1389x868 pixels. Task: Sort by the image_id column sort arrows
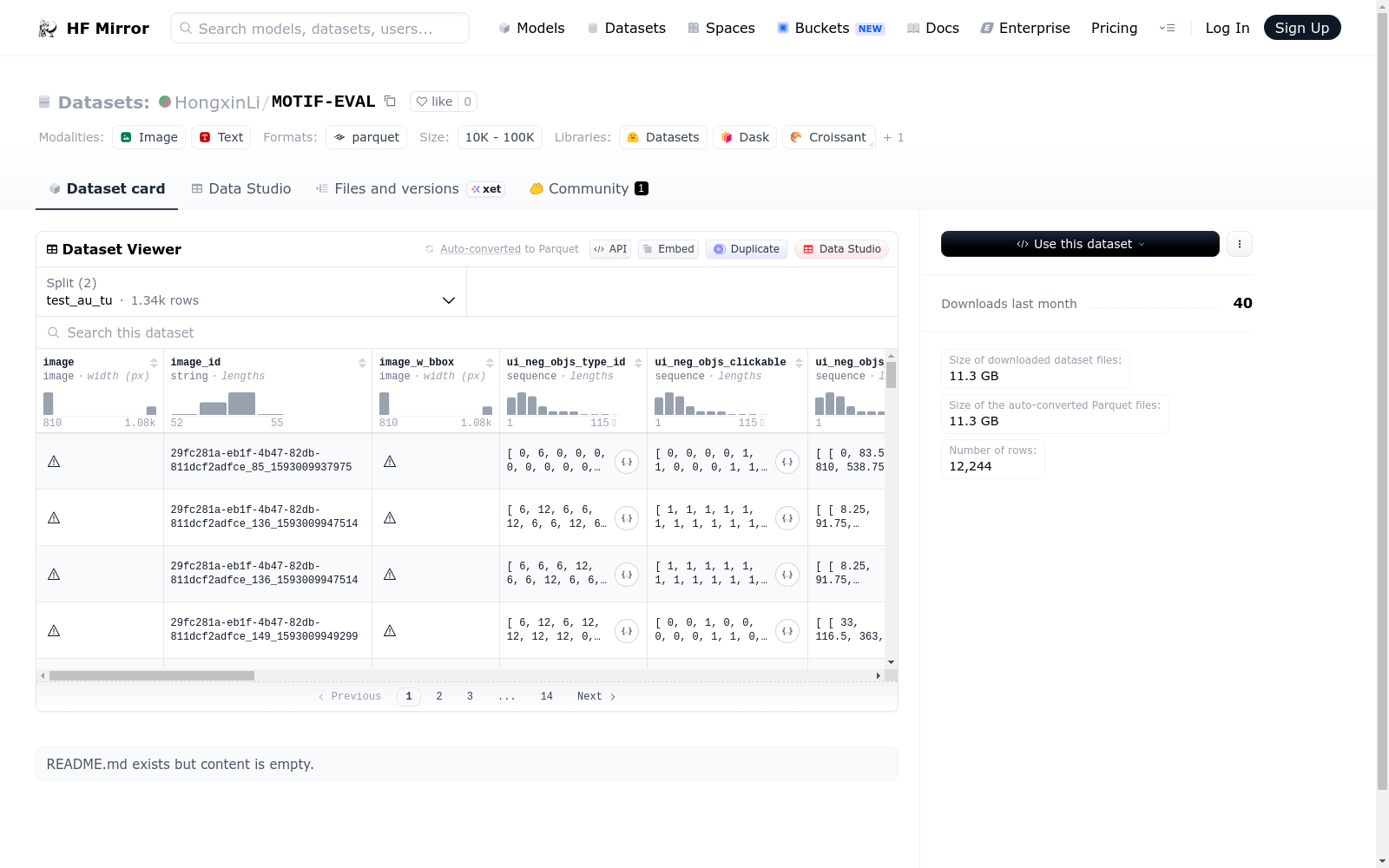coord(362,363)
